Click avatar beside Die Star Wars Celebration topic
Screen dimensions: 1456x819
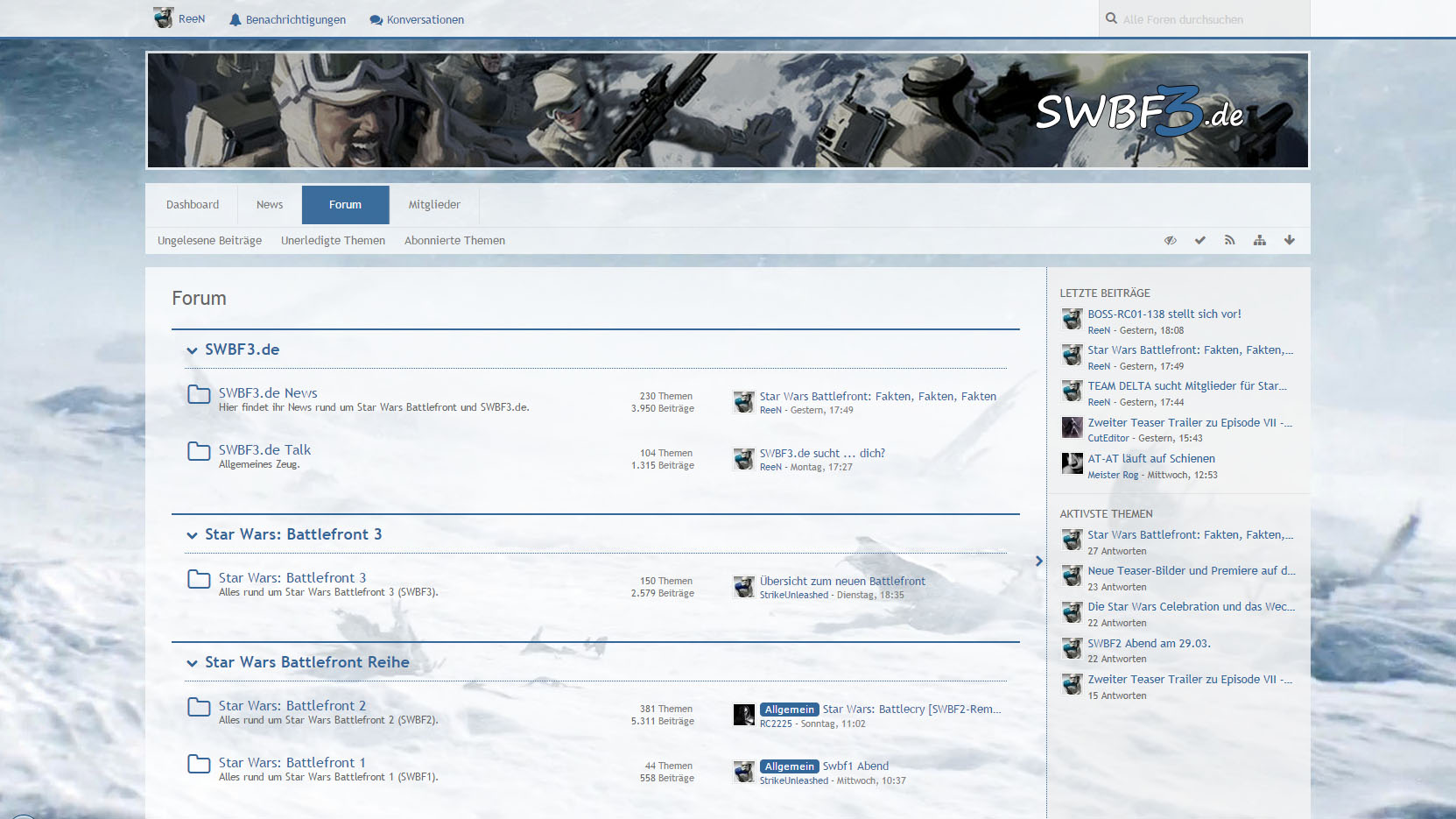click(1072, 612)
